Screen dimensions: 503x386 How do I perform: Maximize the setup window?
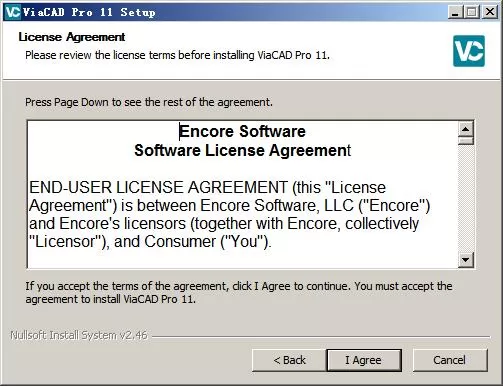[471, 12]
